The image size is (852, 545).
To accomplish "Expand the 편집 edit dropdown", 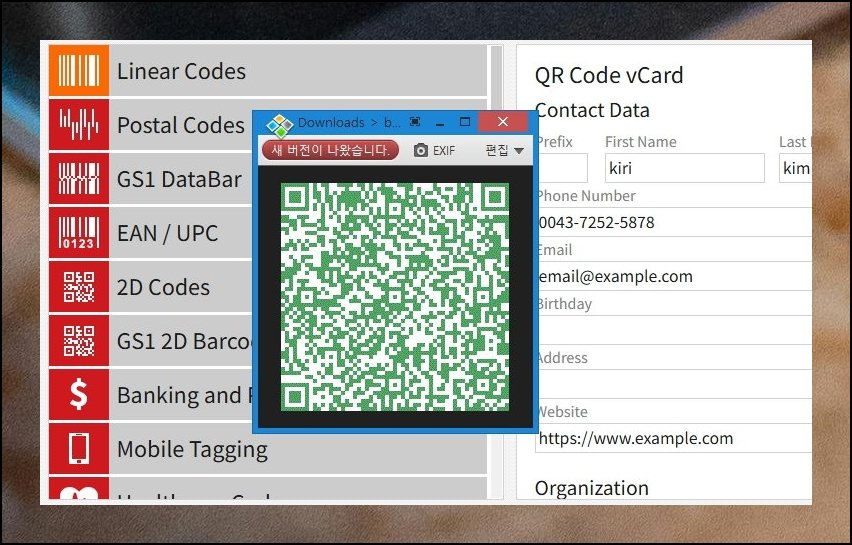I will [x=504, y=150].
